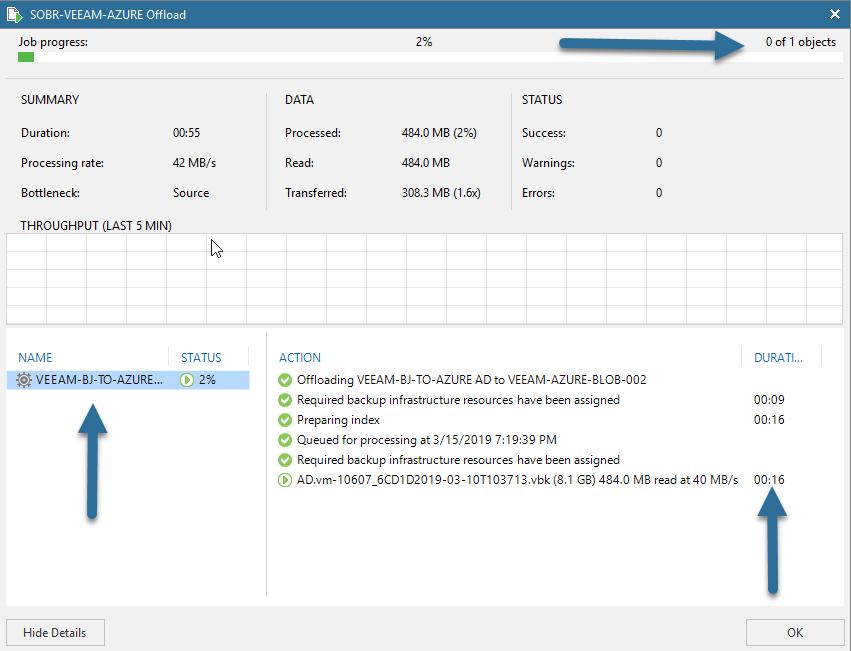Click the green play icon next to 2% status
The height and width of the screenshot is (651, 851).
(187, 380)
